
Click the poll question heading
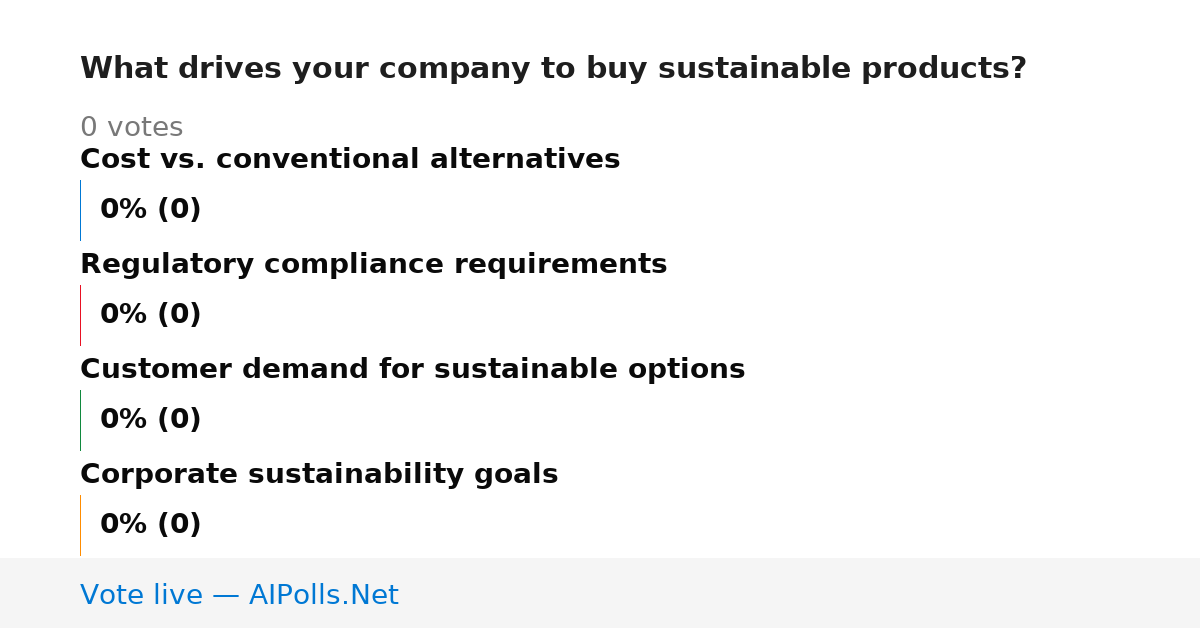[x=553, y=69]
